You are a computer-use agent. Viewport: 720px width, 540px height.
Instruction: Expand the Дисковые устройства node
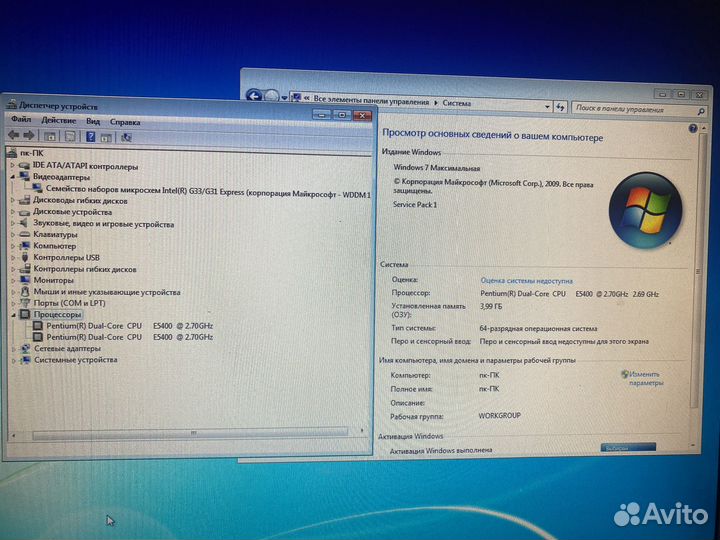13,212
